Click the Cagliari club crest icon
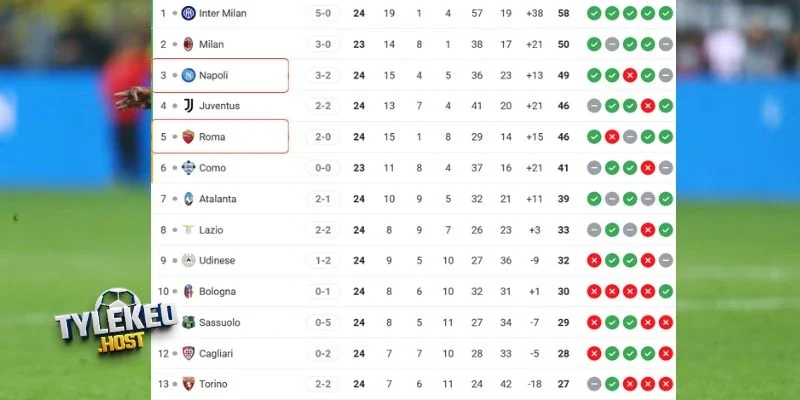 point(188,353)
